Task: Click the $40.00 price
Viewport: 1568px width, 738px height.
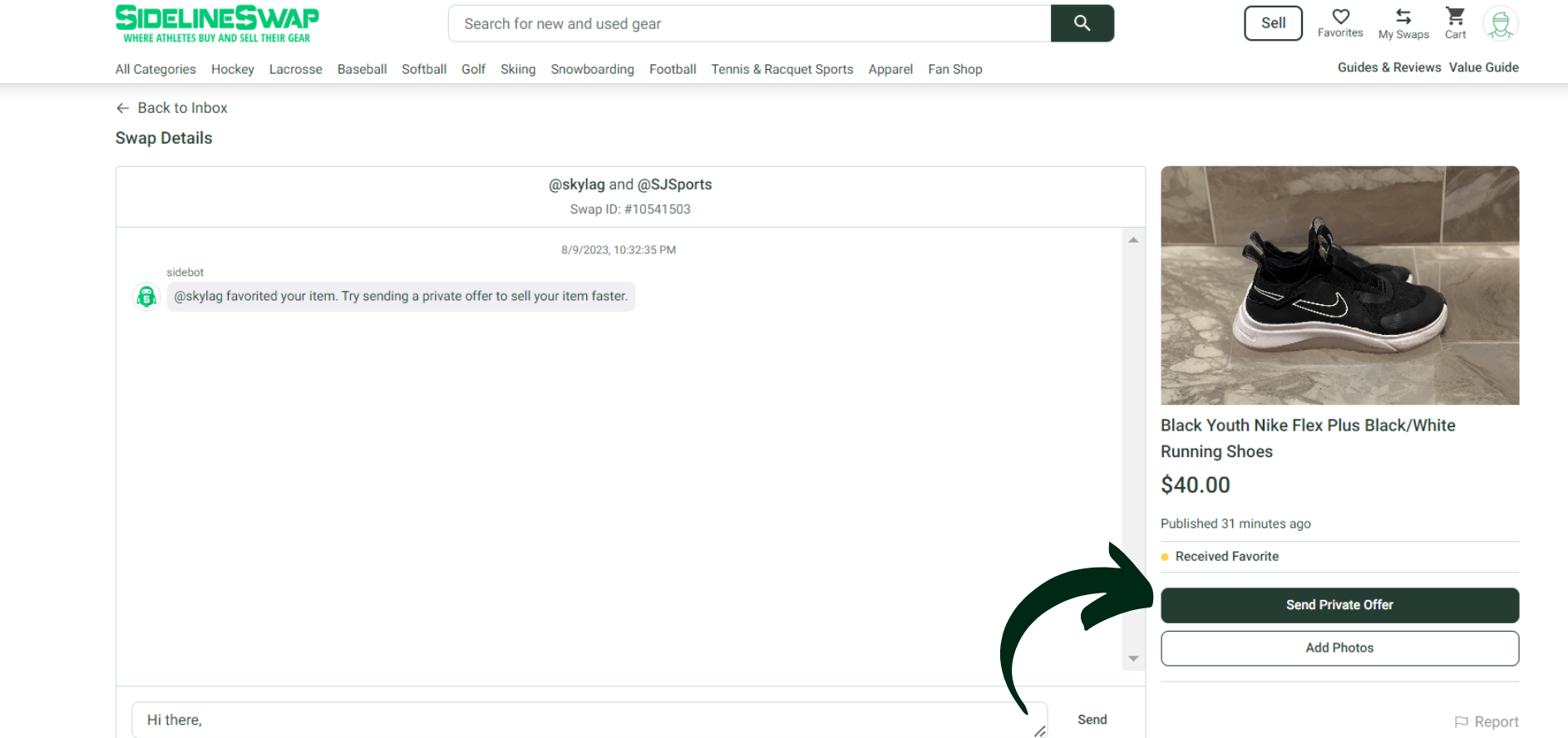Action: click(x=1196, y=485)
